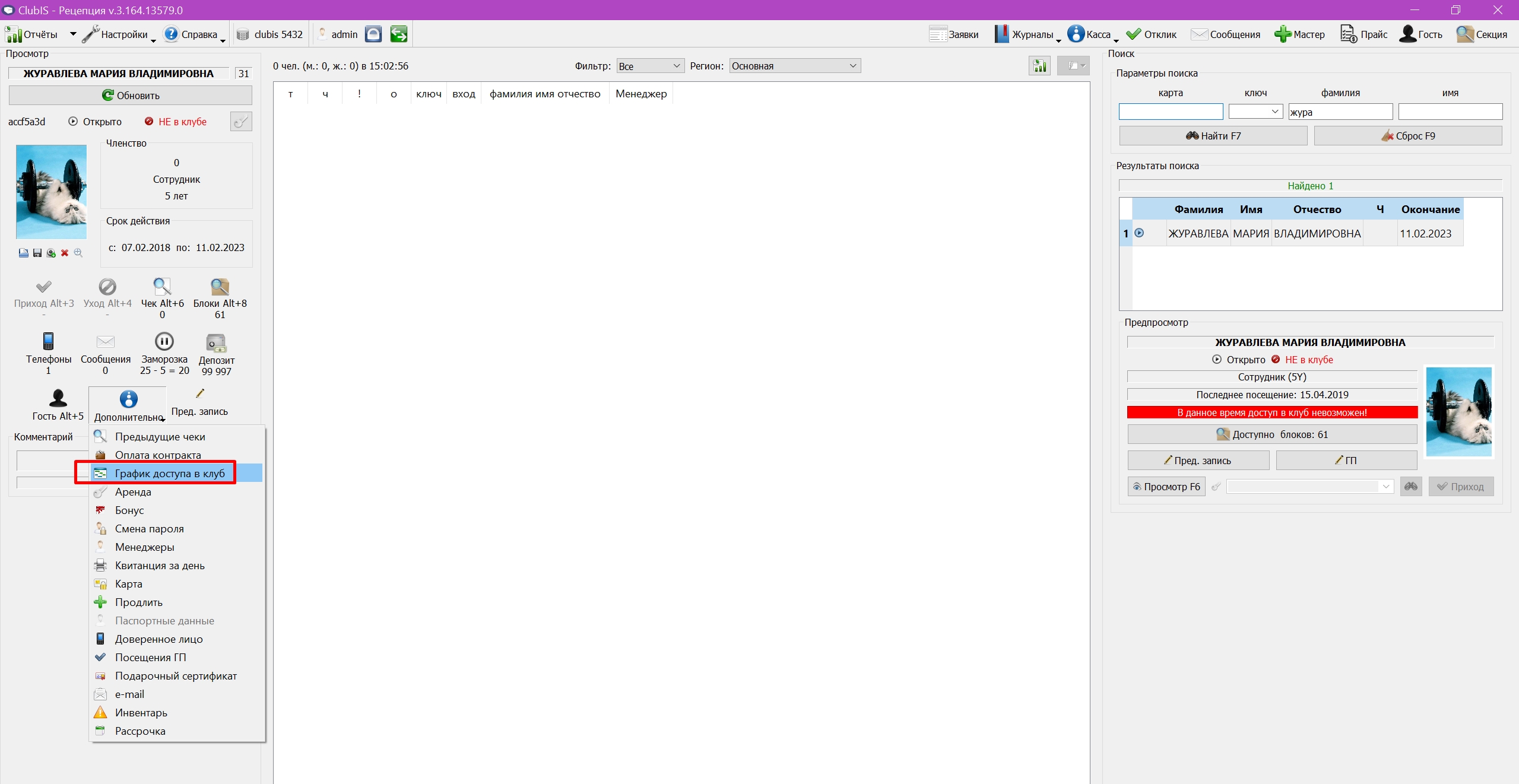
Task: Click the zoom photo magnifier icon
Action: pos(78,253)
